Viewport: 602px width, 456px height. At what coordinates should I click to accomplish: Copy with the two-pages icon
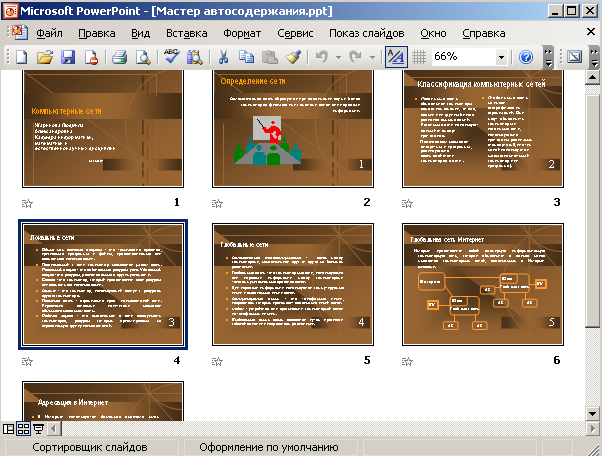point(246,57)
